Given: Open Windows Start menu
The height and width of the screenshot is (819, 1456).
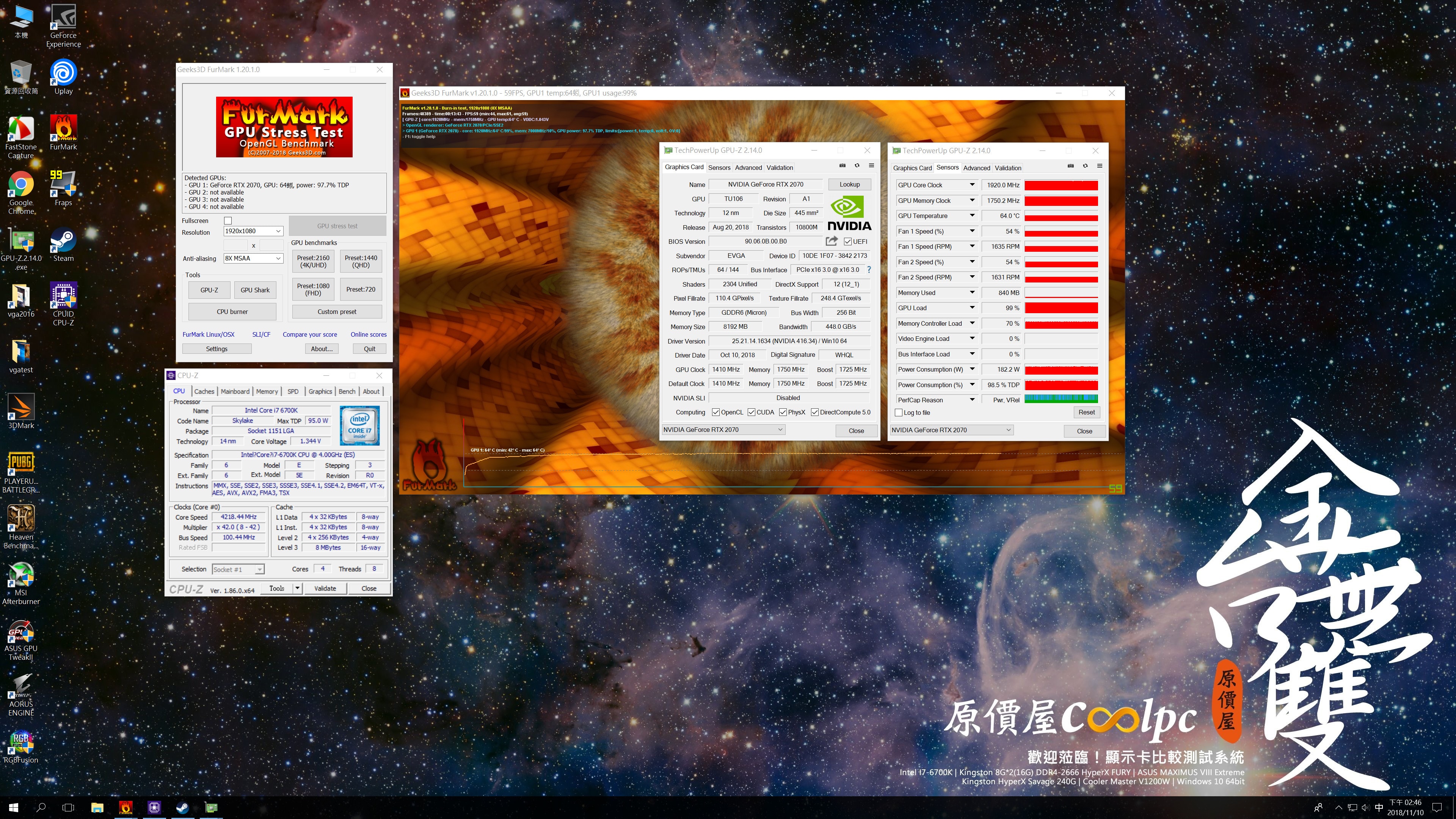Looking at the screenshot, I should click(14, 808).
